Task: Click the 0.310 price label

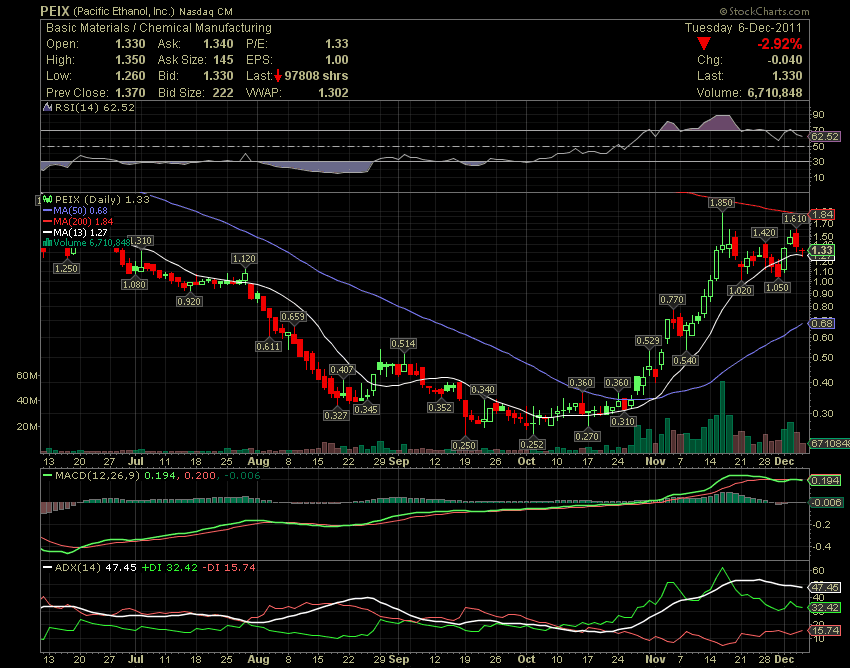Action: 623,421
